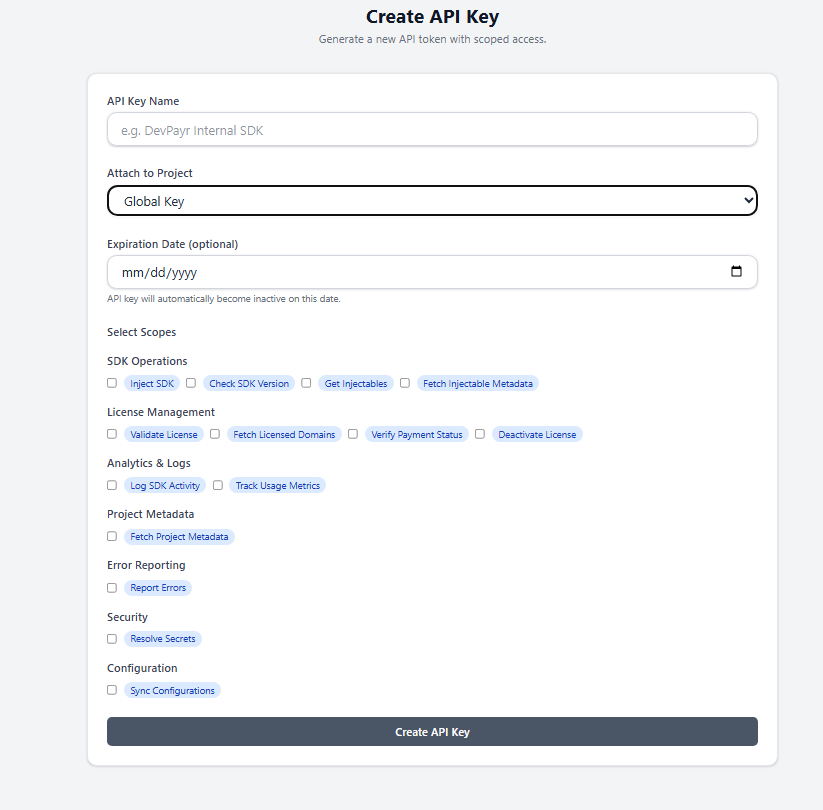Click the Sync Configurations scope label
Screen dimensions: 823x810
coord(172,691)
